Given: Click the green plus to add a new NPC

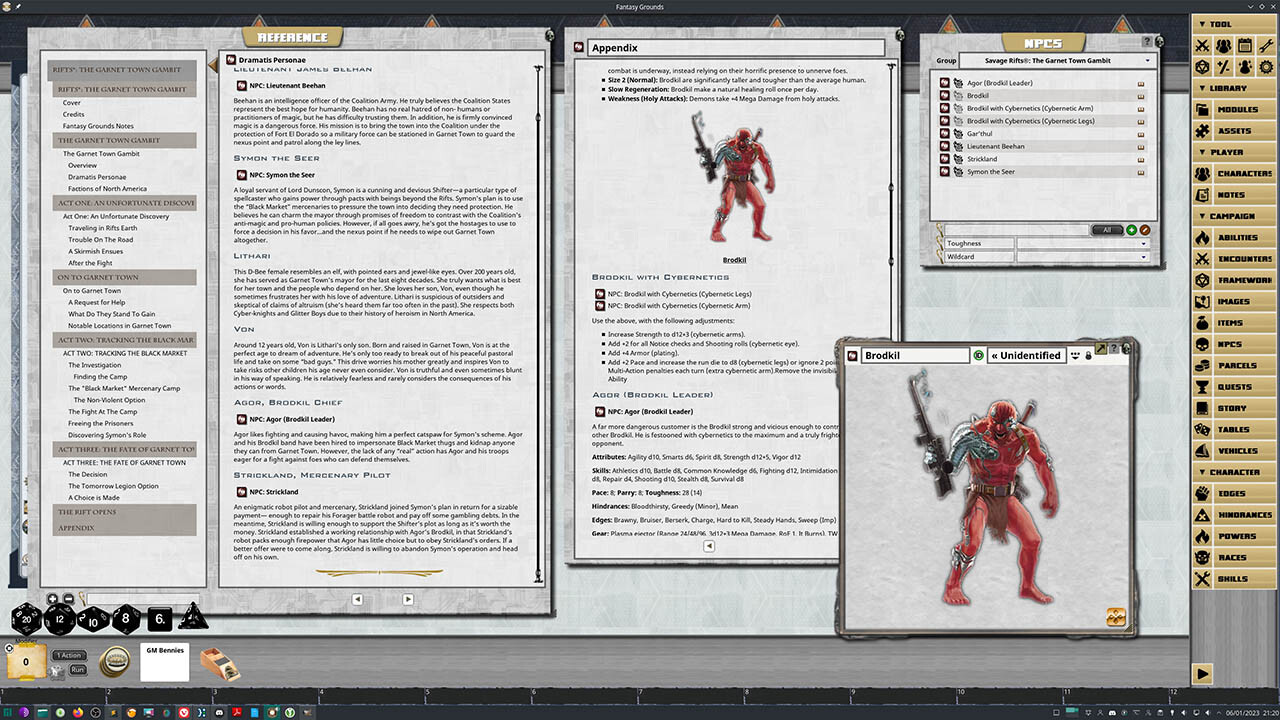Looking at the screenshot, I should tap(1131, 230).
